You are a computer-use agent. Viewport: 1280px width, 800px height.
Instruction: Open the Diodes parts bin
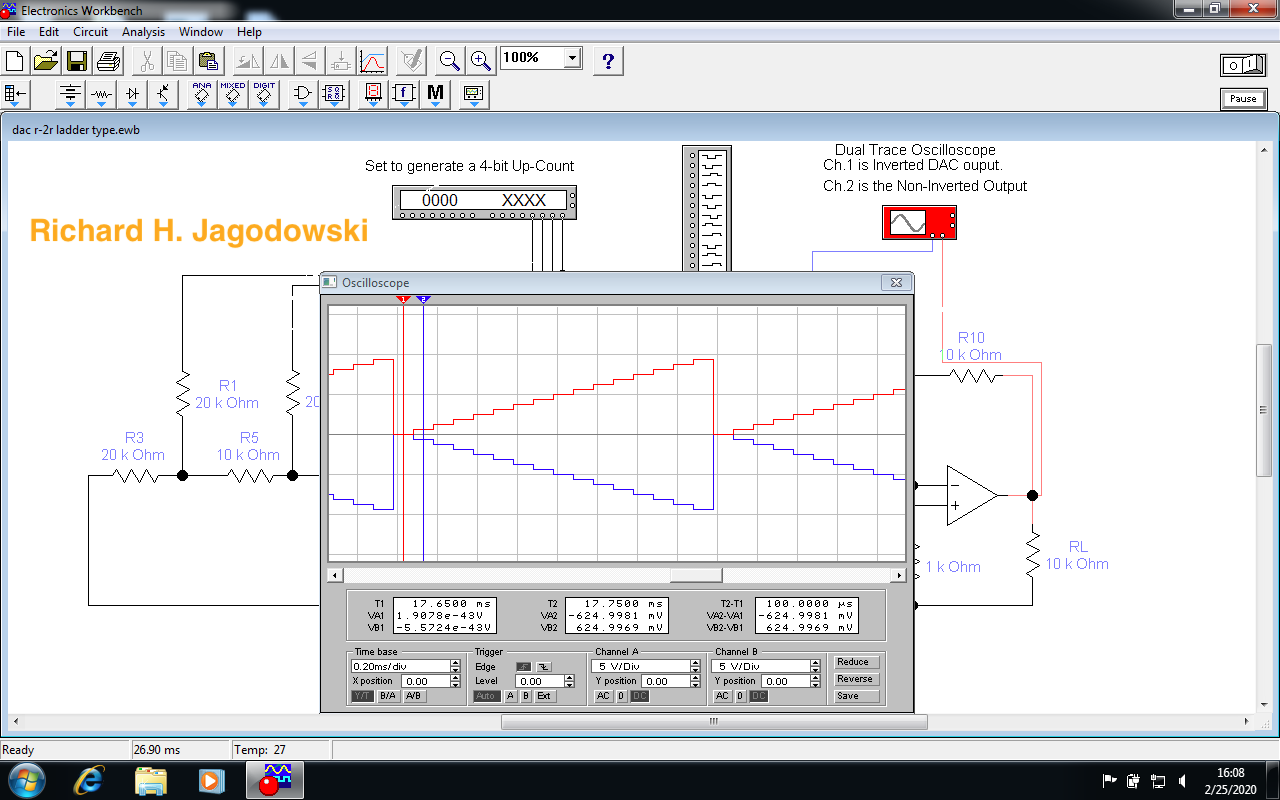coord(132,95)
